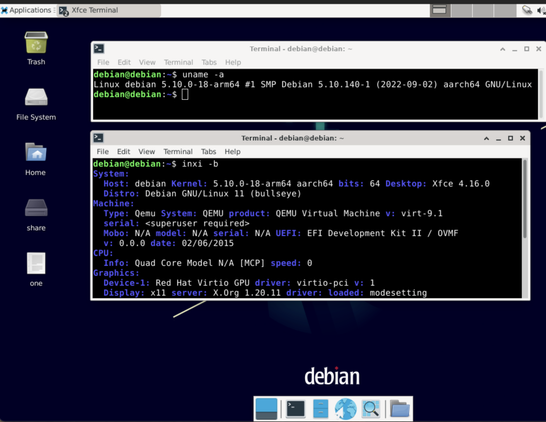The image size is (546, 422).
Task: Switch to the second workspace in pager
Action: click(x=462, y=10)
